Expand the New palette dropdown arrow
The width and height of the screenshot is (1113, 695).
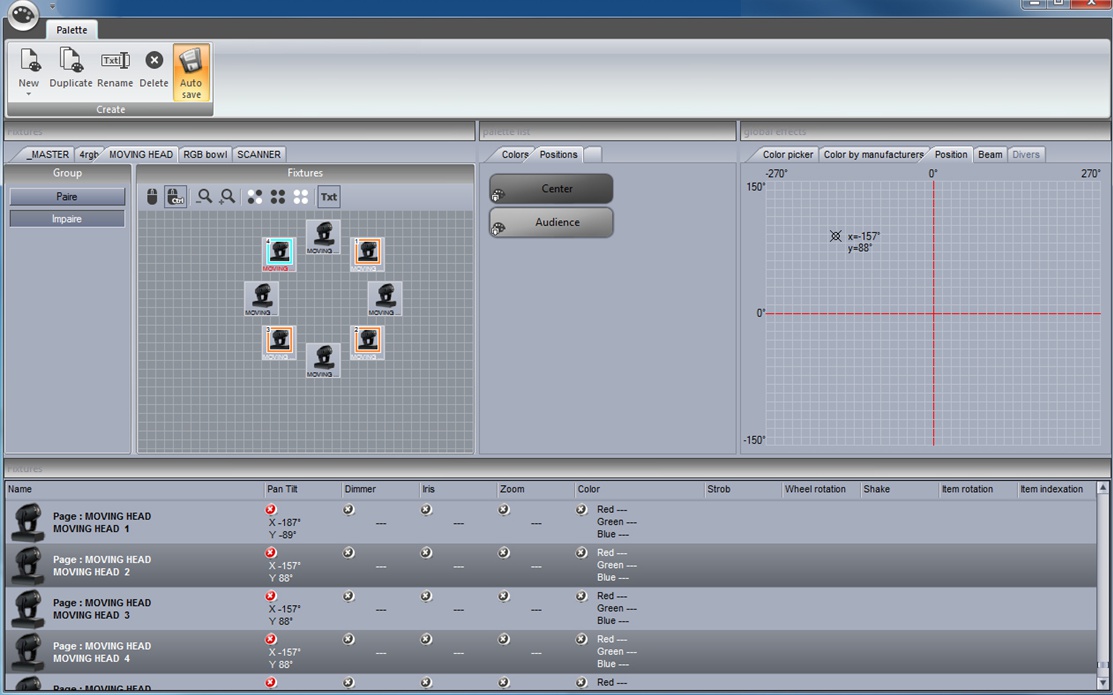(28, 95)
